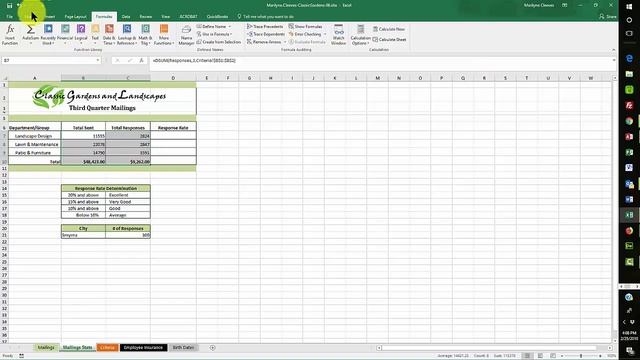Click Create from Selection
The width and height of the screenshot is (640, 360).
point(219,42)
